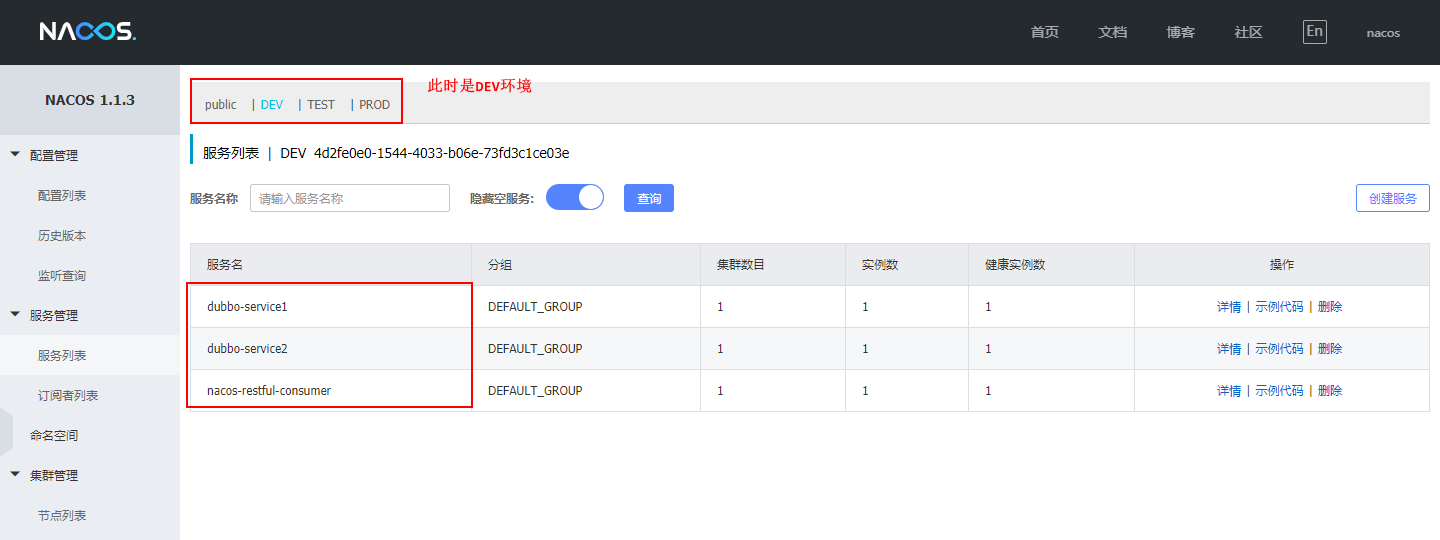Viewport: 1440px width, 540px height.
Task: Click the DEV namespace ID text
Action: pos(441,153)
